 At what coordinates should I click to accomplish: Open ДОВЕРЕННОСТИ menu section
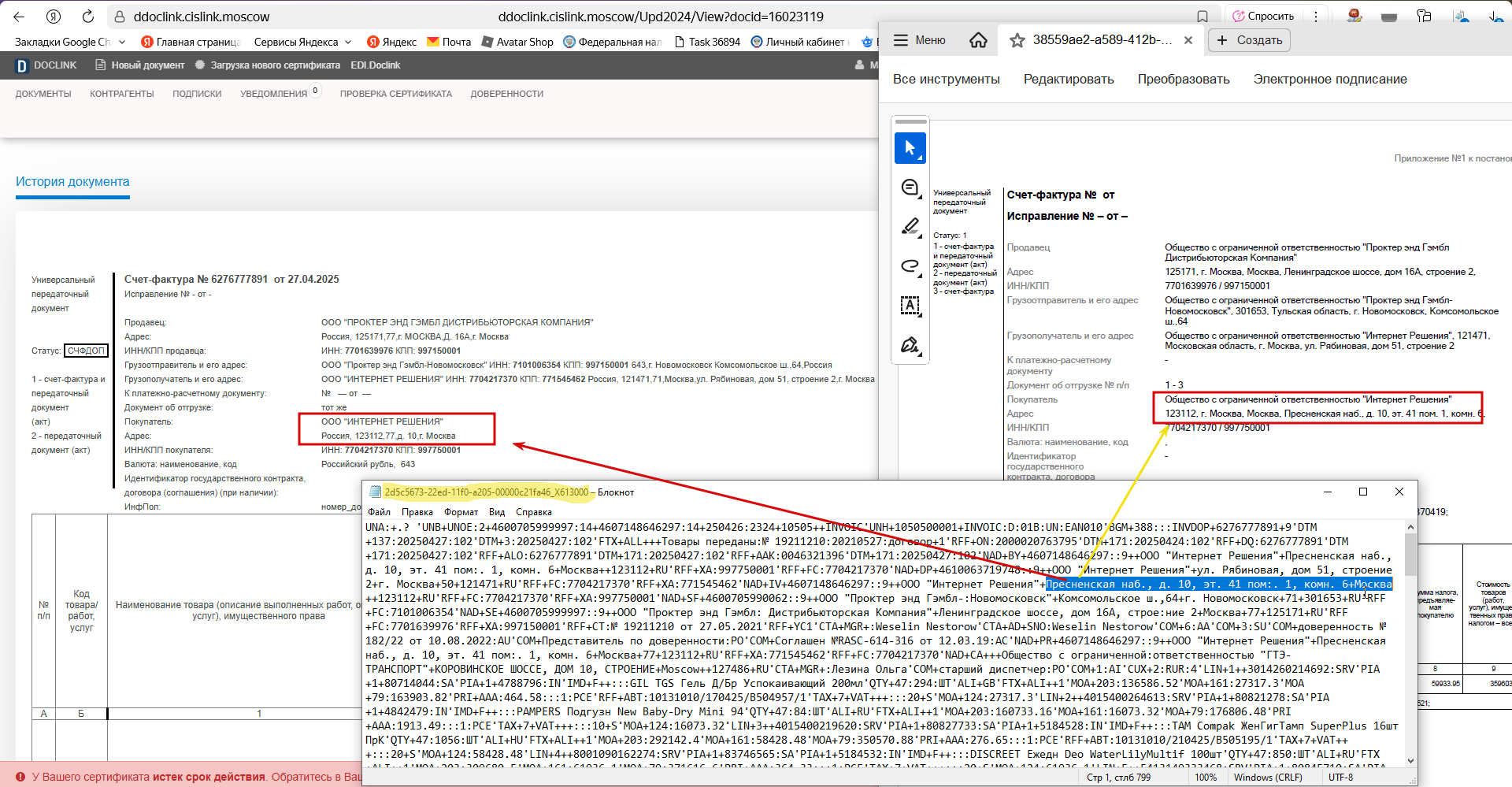click(507, 94)
